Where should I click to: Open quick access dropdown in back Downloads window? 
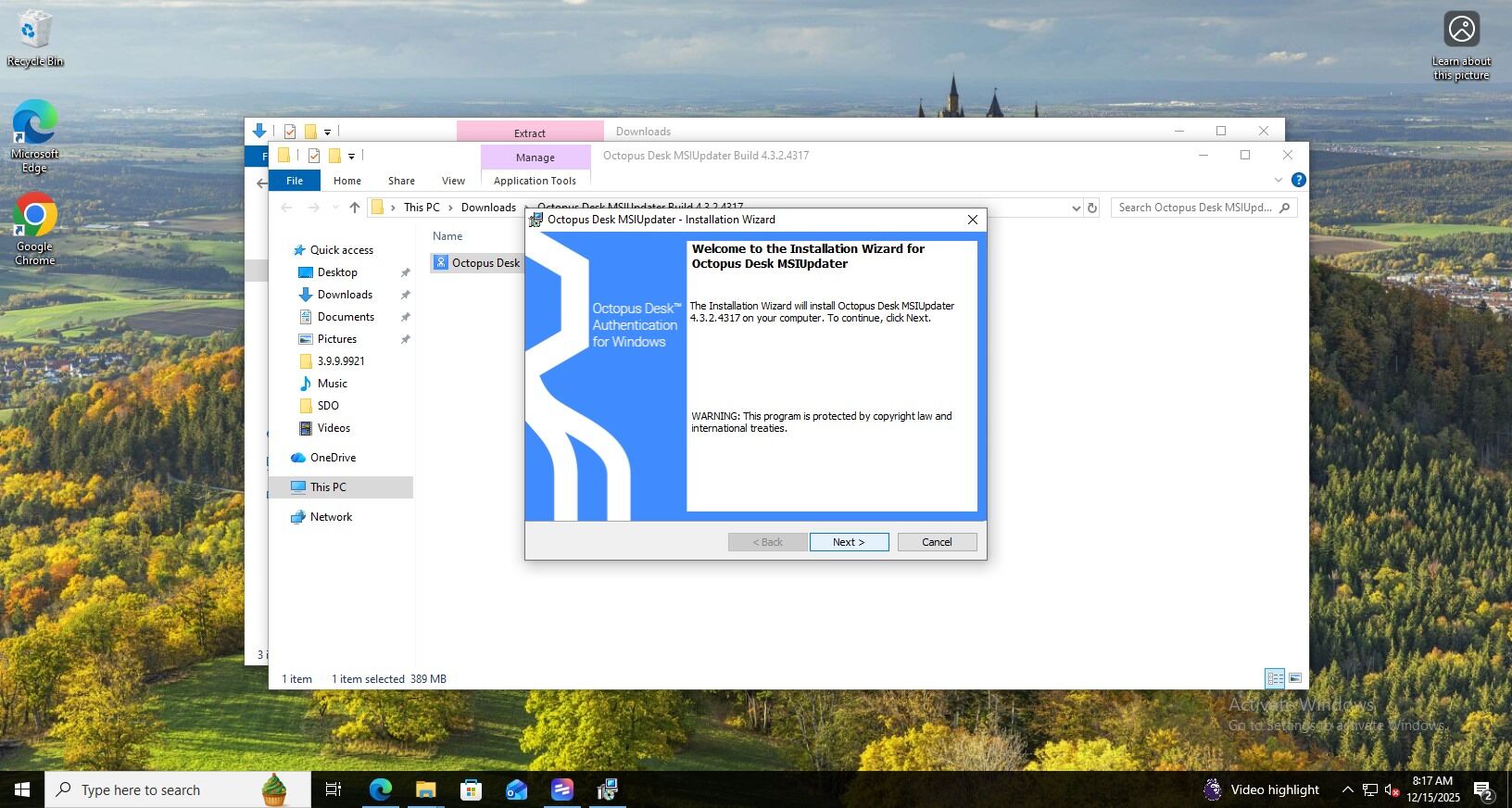[x=327, y=133]
